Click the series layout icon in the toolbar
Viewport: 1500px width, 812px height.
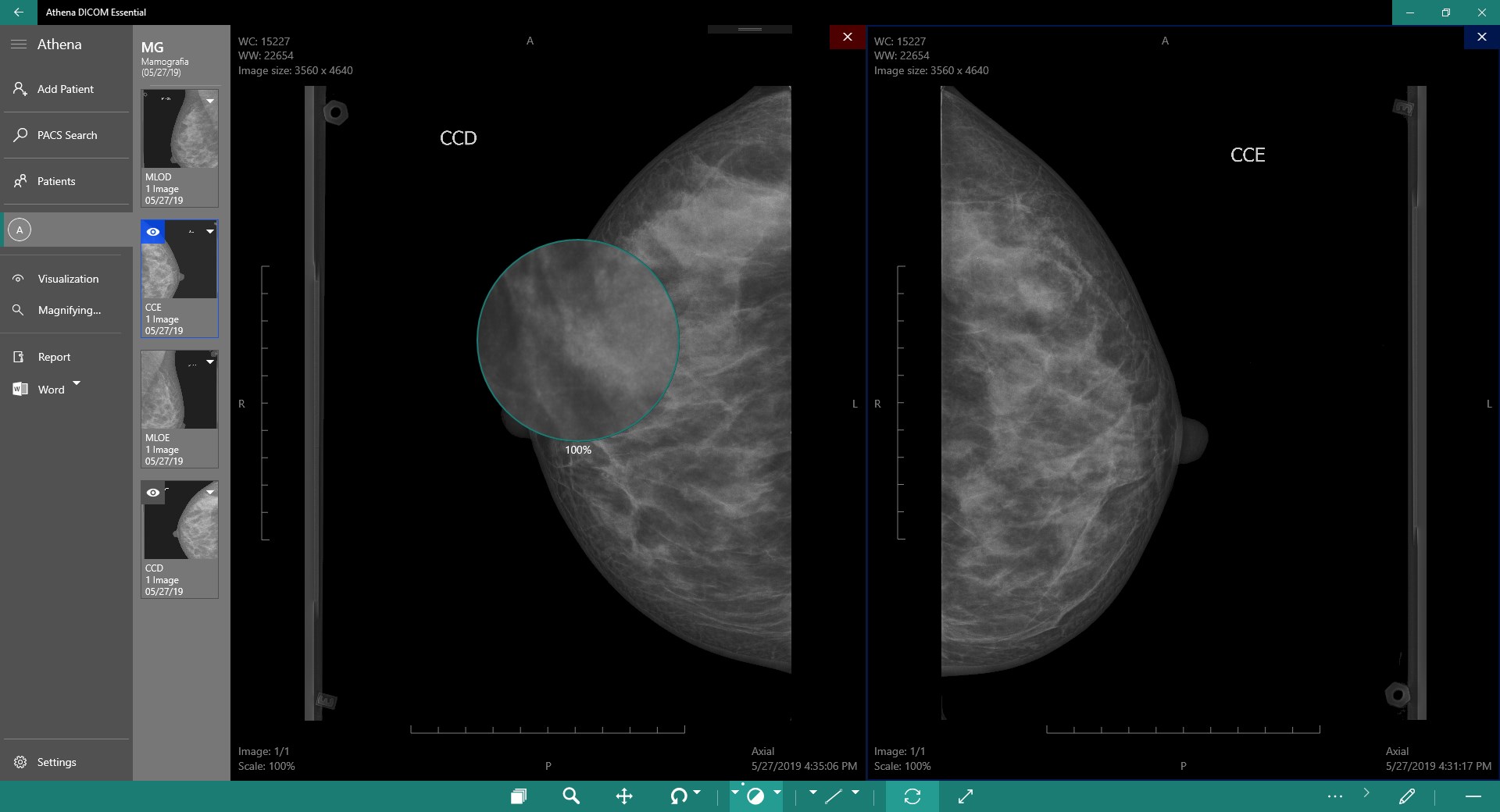(519, 796)
